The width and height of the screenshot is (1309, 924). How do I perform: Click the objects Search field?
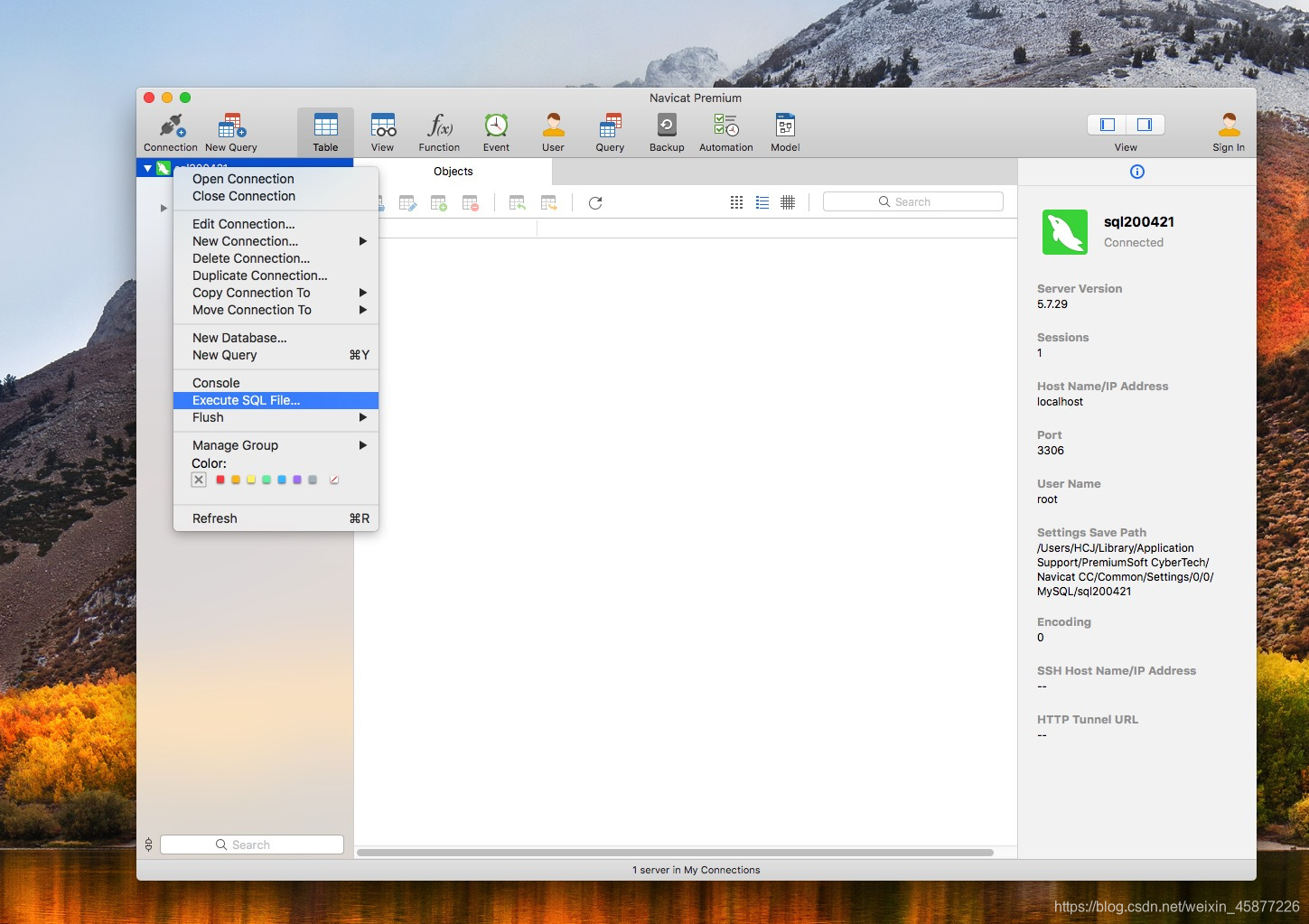(x=912, y=201)
